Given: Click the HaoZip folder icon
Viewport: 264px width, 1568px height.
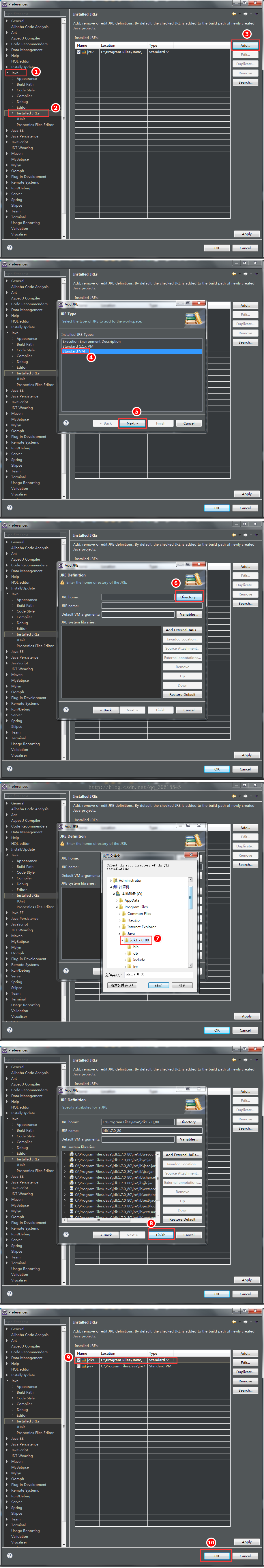Looking at the screenshot, I should pyautogui.click(x=124, y=920).
